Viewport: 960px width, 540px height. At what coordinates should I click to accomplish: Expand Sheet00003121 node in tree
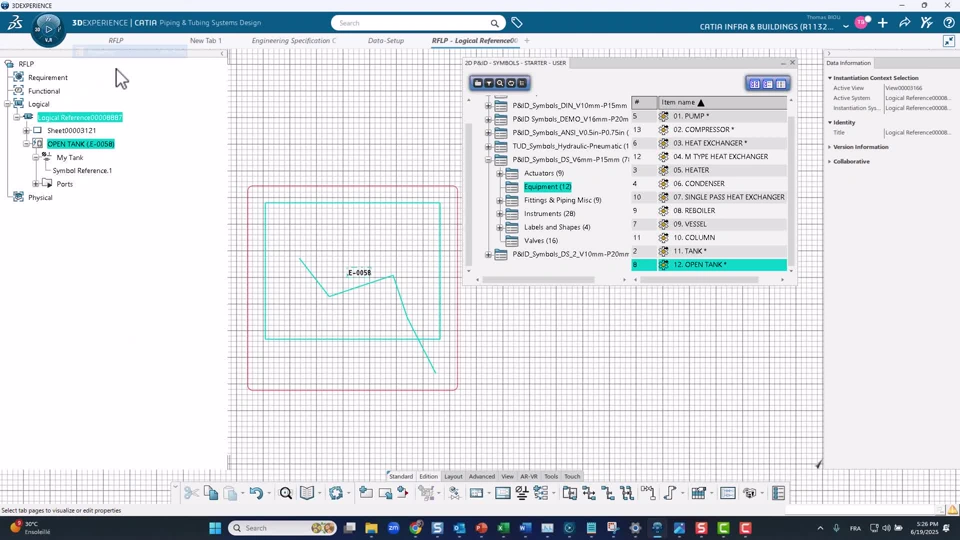(x=26, y=130)
